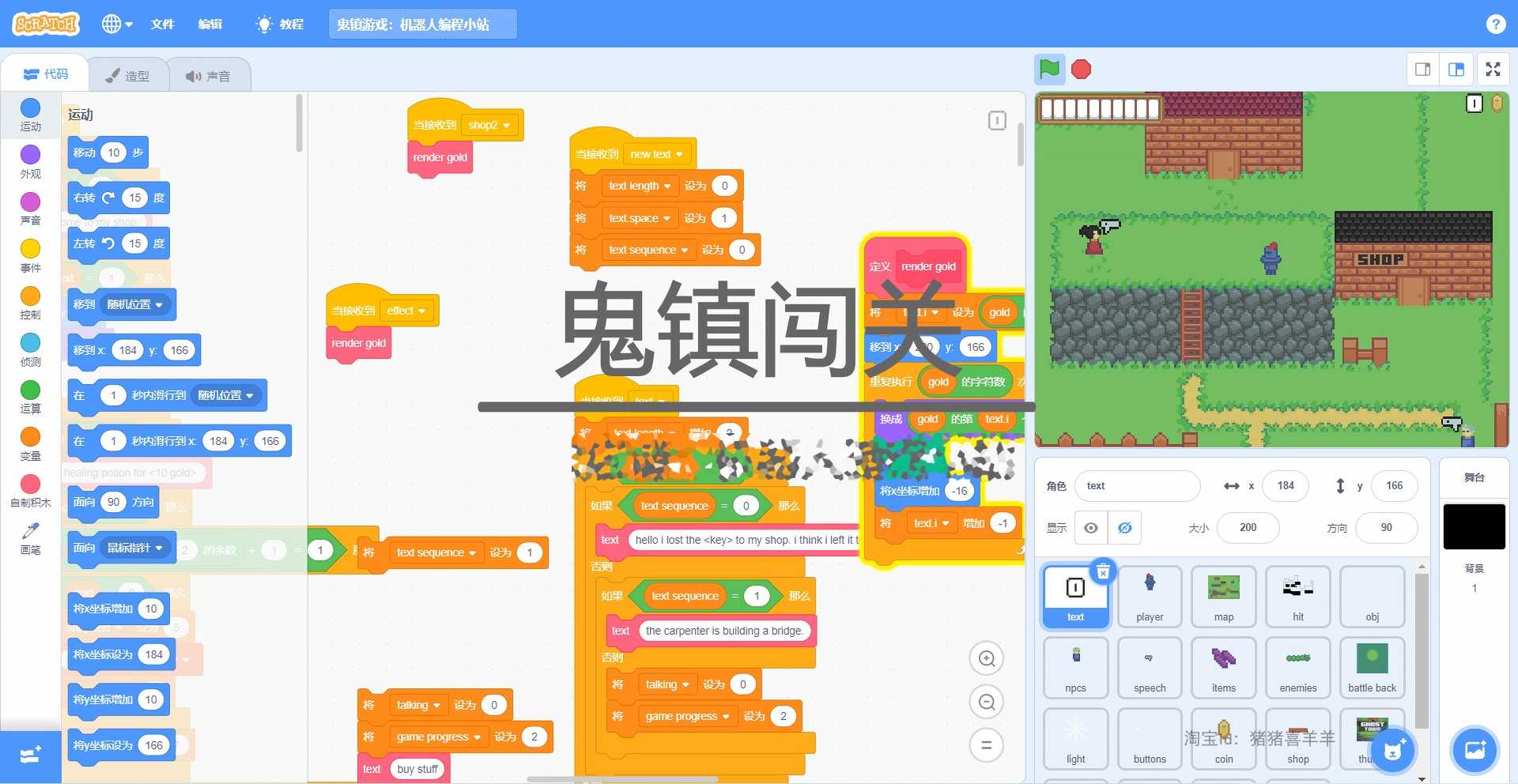The width and height of the screenshot is (1518, 784).
Task: Zoom out the code workspace
Action: click(987, 702)
